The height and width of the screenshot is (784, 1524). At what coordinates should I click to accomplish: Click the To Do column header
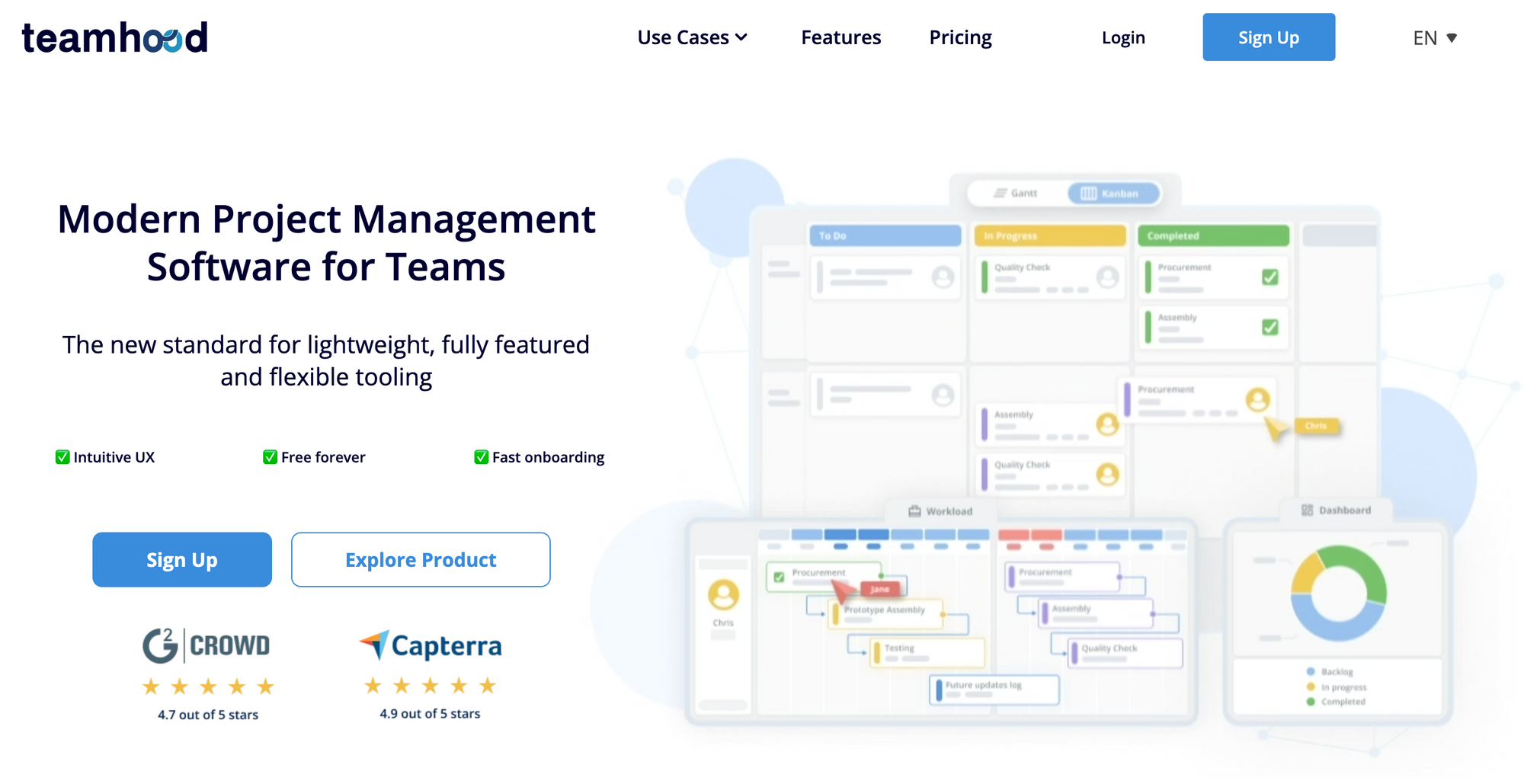885,236
